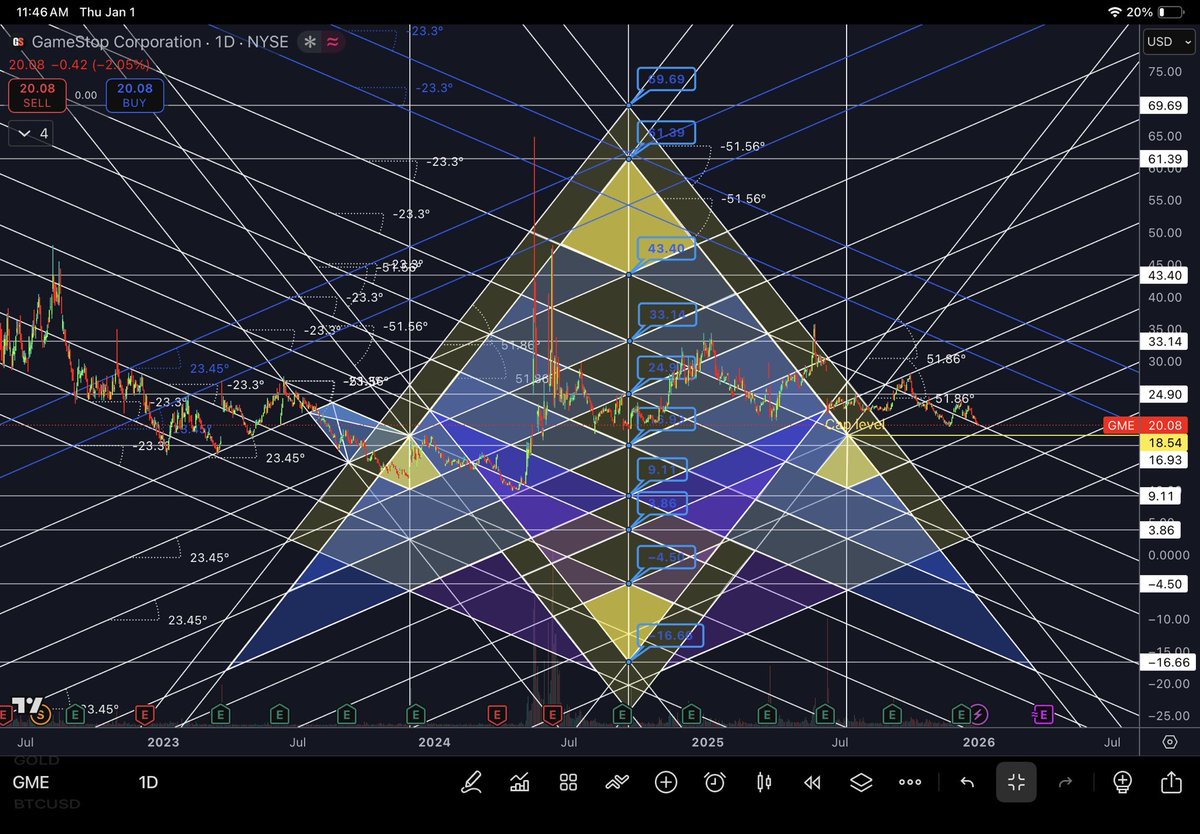
Task: Open symbol search via GME label
Action: coord(31,783)
